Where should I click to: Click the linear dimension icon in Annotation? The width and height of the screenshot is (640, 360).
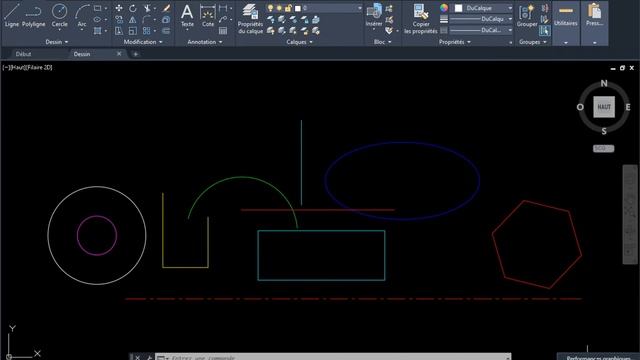[223, 8]
